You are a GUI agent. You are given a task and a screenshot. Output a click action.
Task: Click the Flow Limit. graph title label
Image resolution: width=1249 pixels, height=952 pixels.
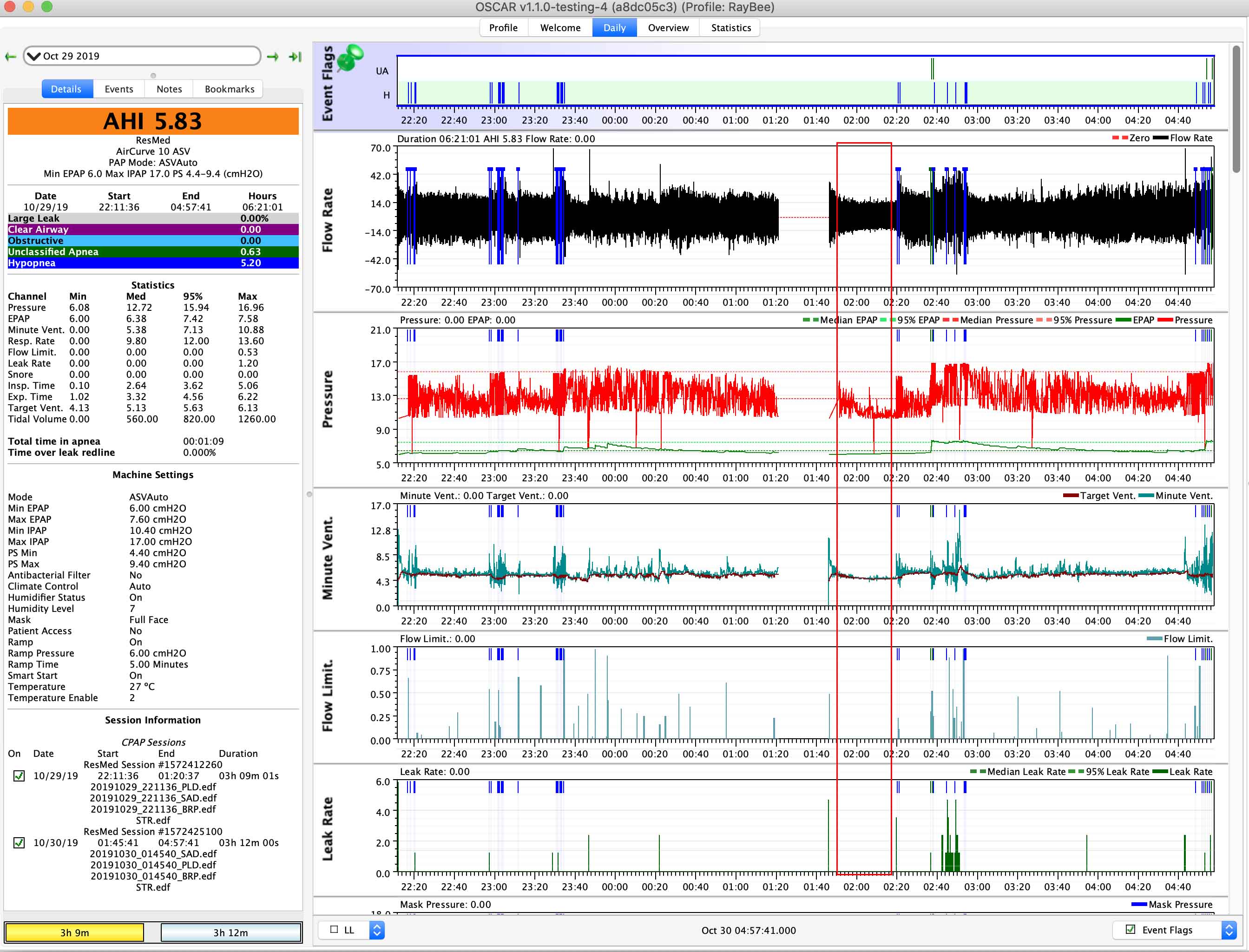tap(328, 696)
